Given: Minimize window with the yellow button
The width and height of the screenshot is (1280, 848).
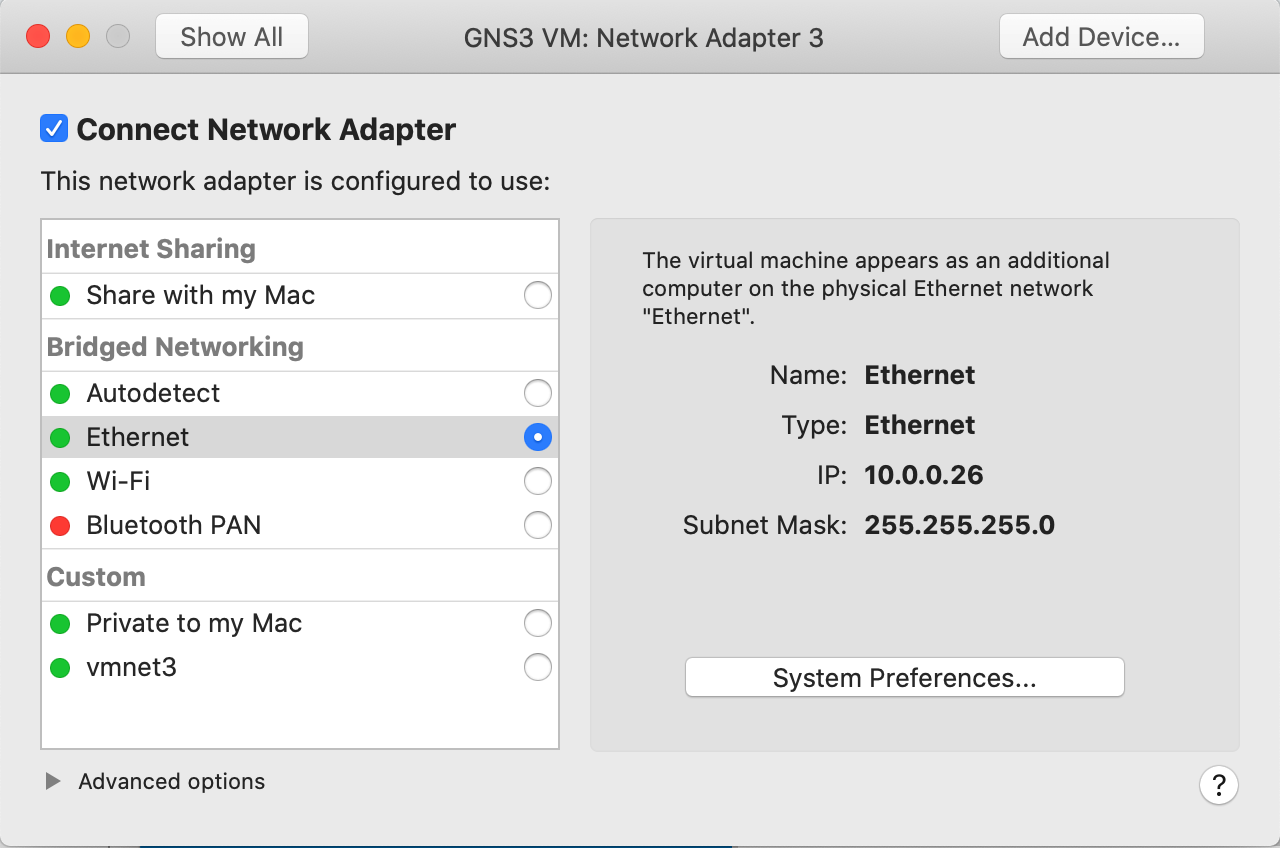Looking at the screenshot, I should (78, 37).
